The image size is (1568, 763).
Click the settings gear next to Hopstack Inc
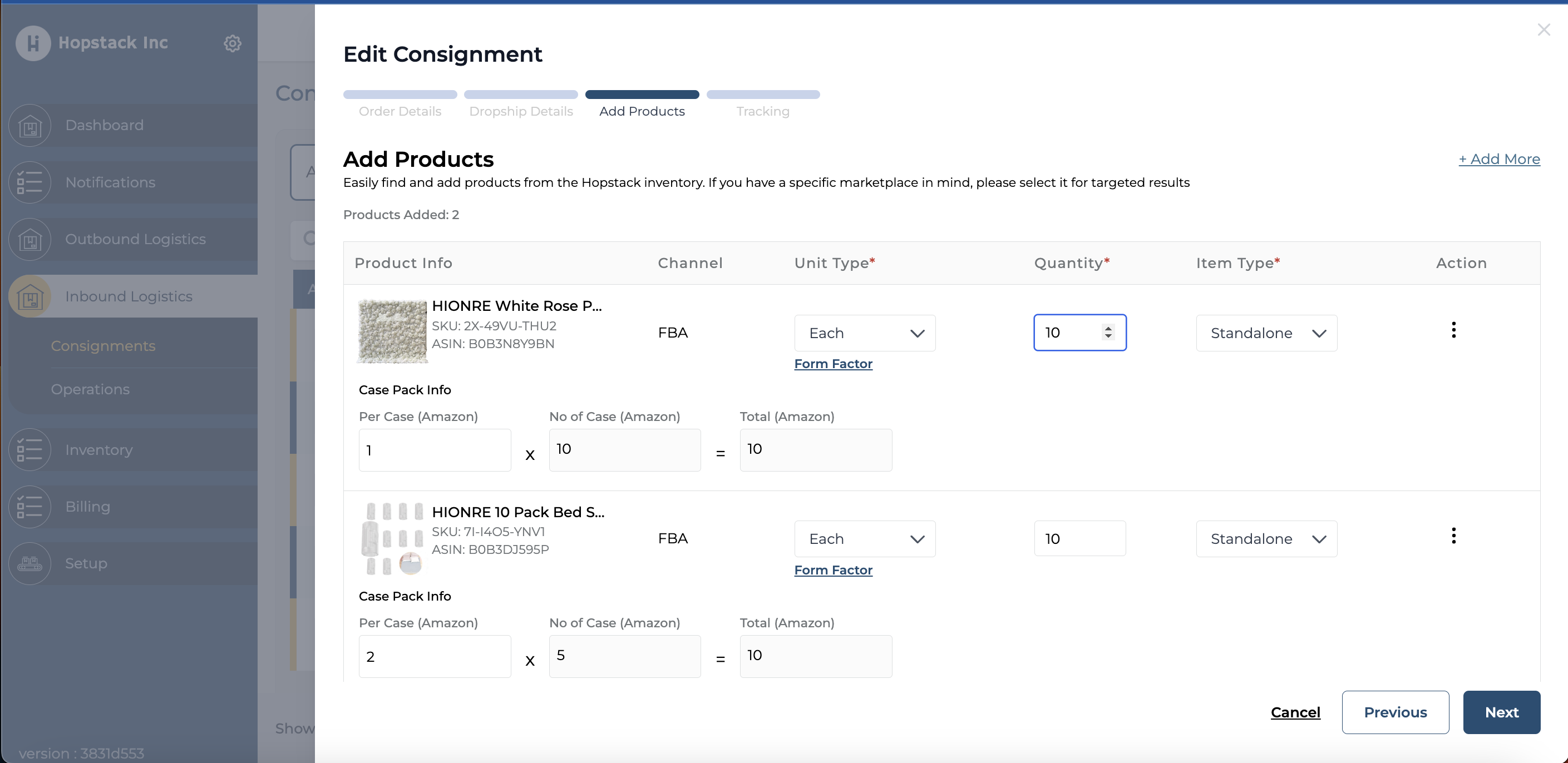[x=232, y=43]
